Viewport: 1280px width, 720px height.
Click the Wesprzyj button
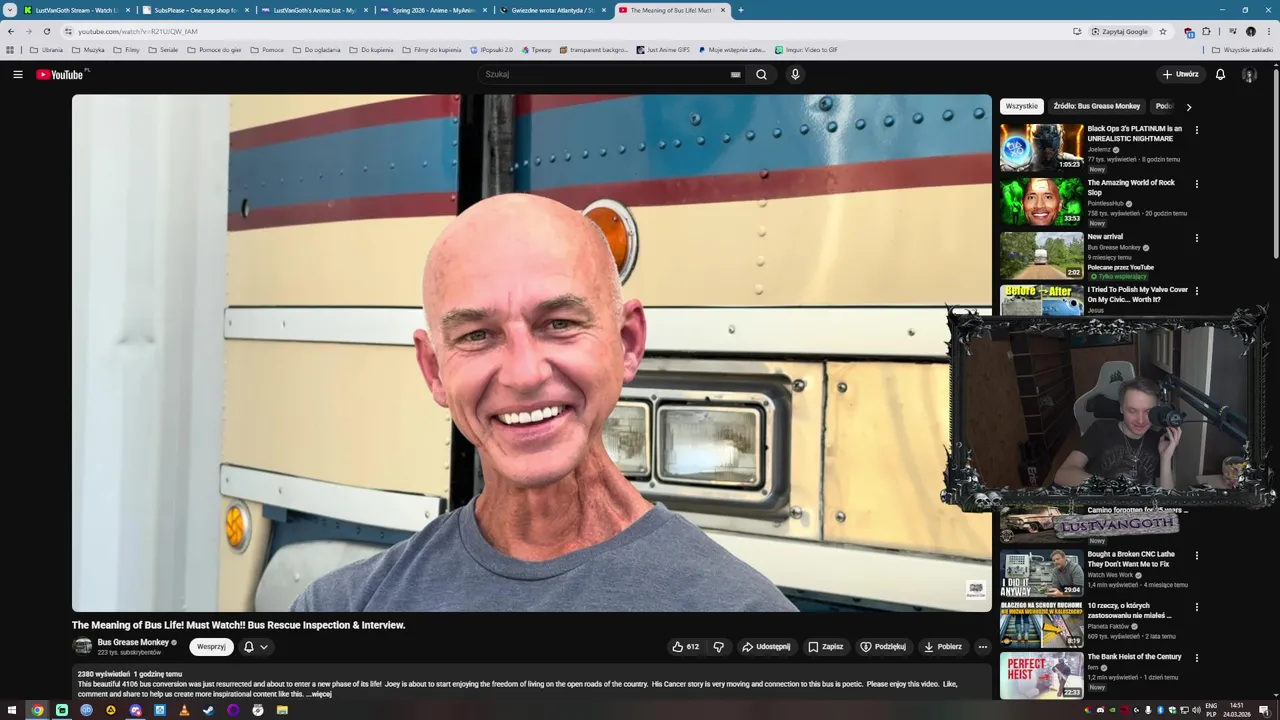coord(211,647)
